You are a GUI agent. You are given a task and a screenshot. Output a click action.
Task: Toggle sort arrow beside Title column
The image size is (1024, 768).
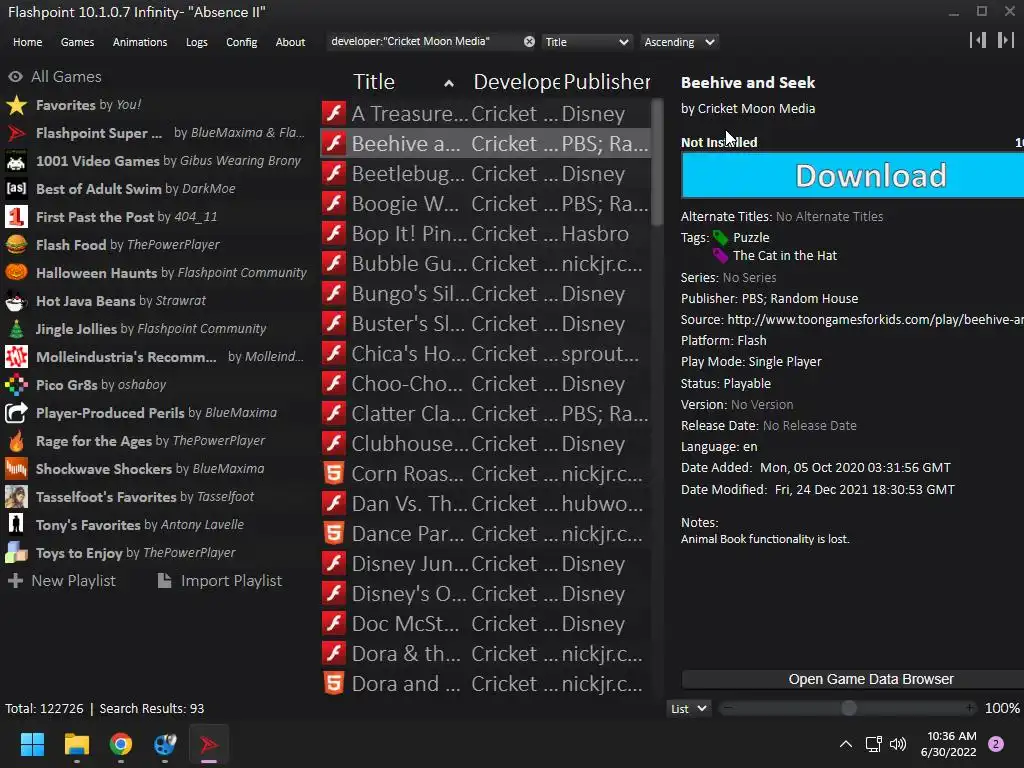pos(449,83)
